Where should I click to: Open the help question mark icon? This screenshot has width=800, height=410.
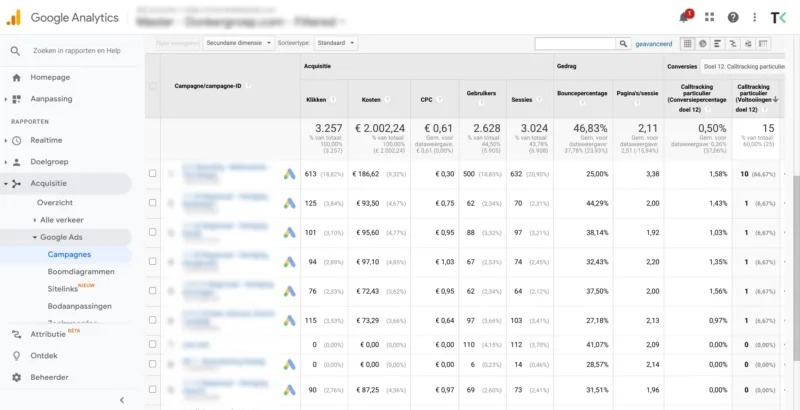[x=733, y=17]
